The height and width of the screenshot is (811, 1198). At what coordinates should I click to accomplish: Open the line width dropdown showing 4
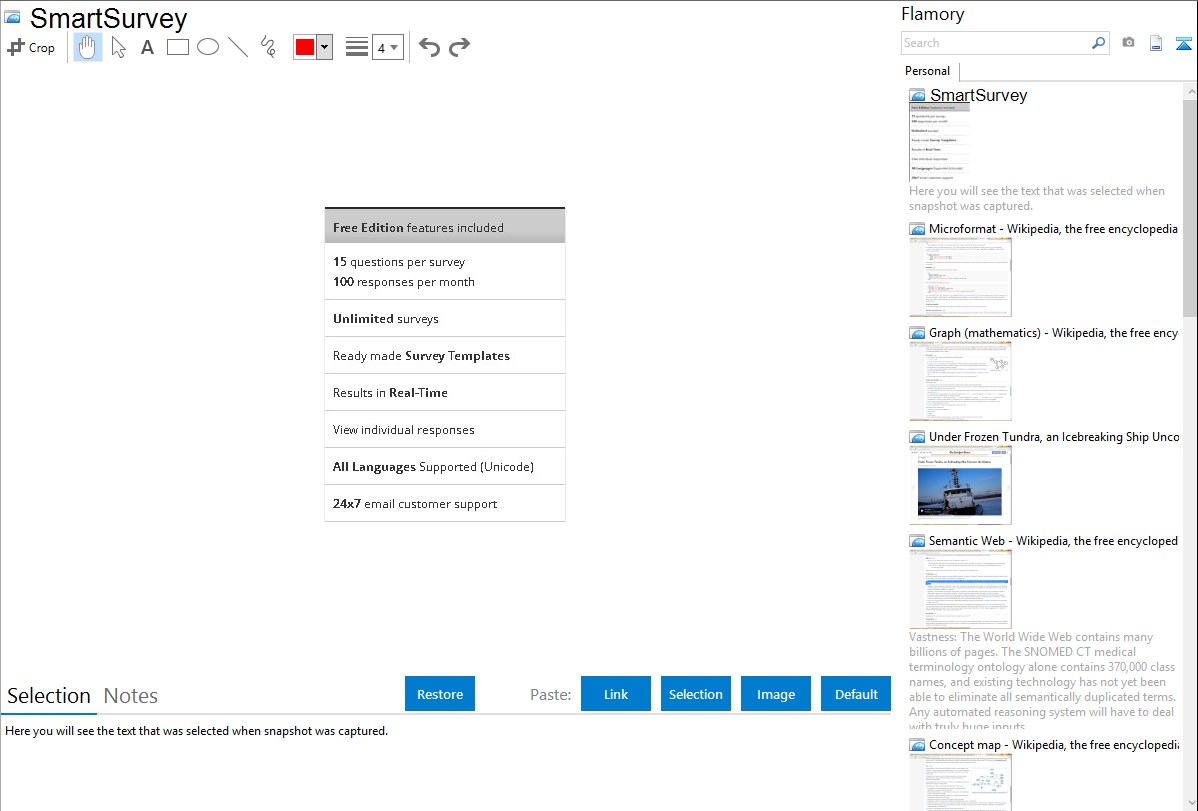click(387, 47)
